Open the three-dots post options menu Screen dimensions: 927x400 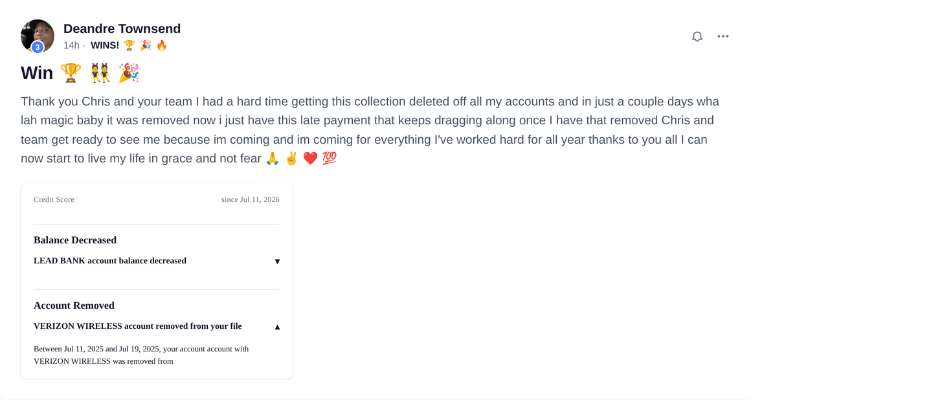click(x=723, y=37)
